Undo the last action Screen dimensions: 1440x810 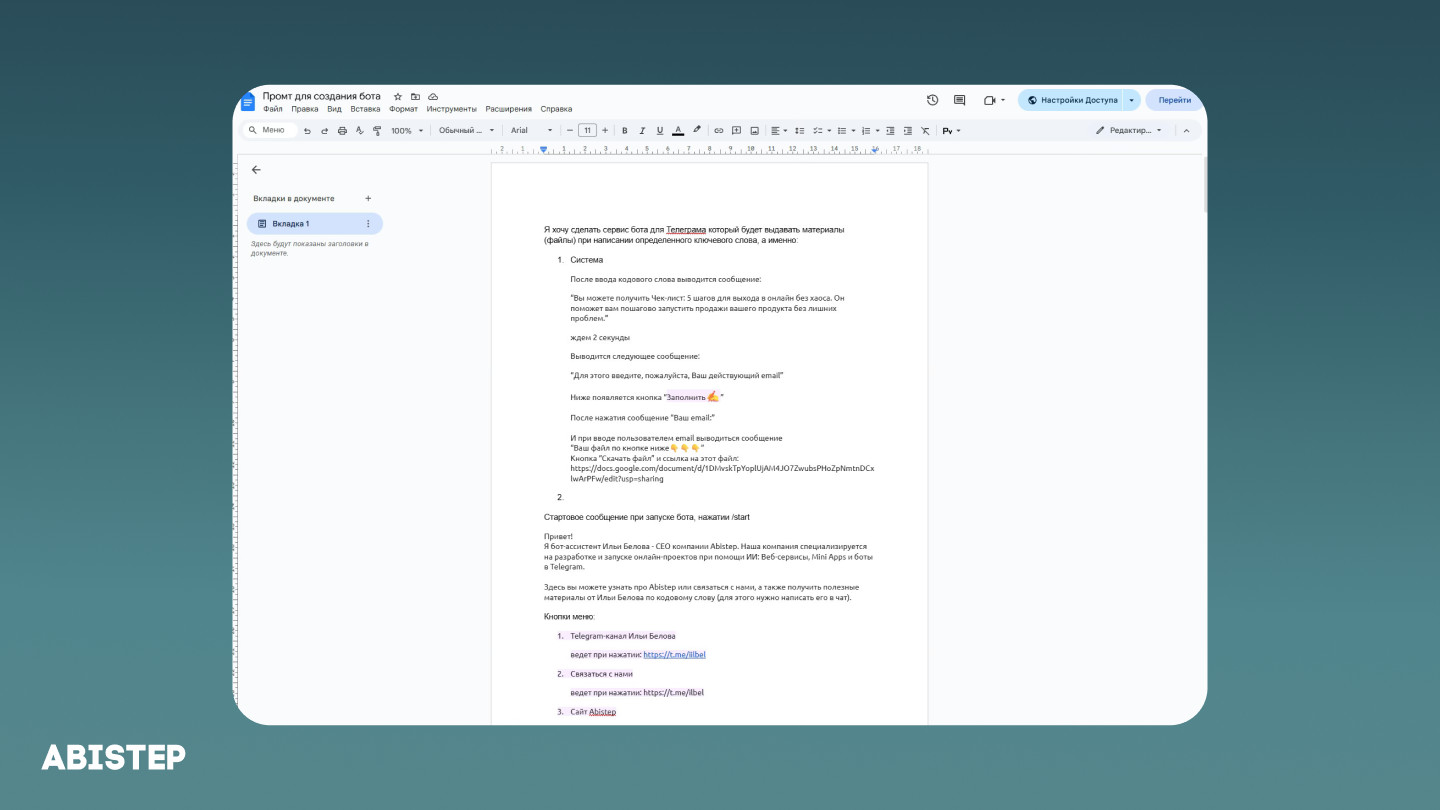click(x=307, y=131)
